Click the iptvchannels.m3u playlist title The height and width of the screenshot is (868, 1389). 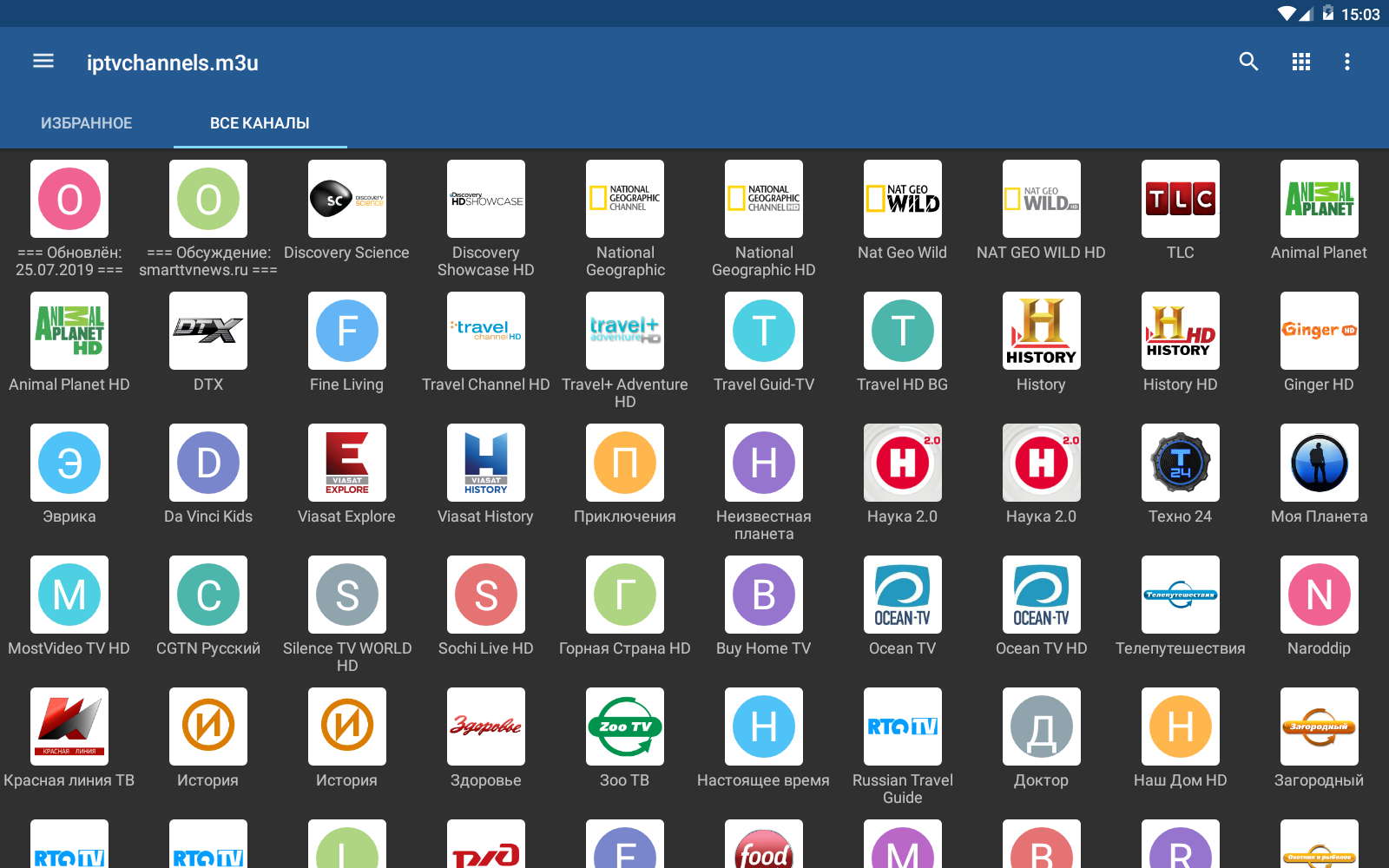tap(173, 62)
